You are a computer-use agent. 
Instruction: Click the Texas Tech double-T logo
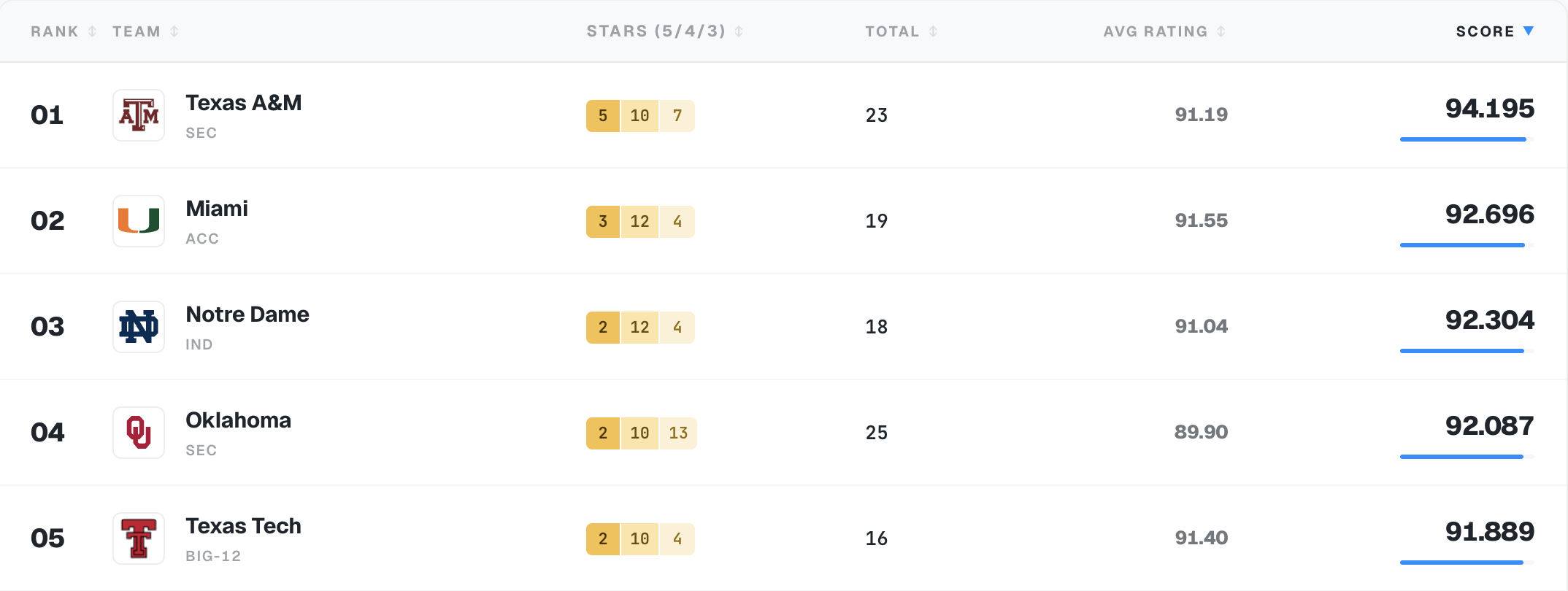pyautogui.click(x=139, y=538)
